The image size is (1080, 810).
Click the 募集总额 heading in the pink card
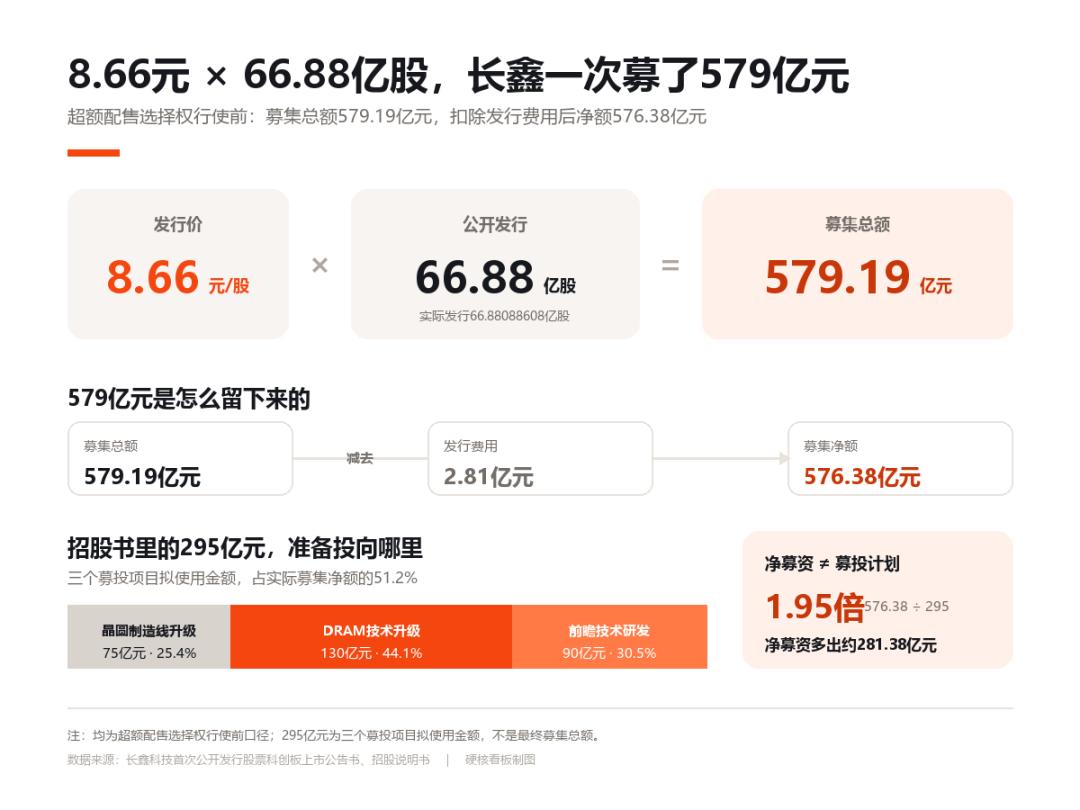(858, 225)
